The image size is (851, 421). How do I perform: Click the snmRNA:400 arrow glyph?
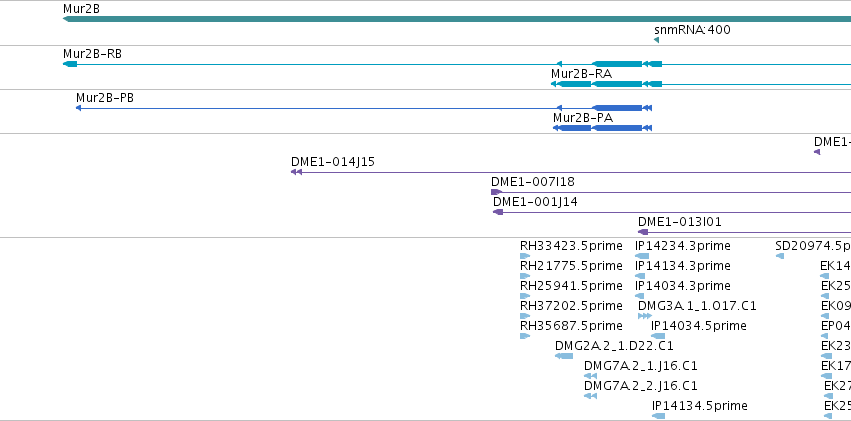(657, 40)
